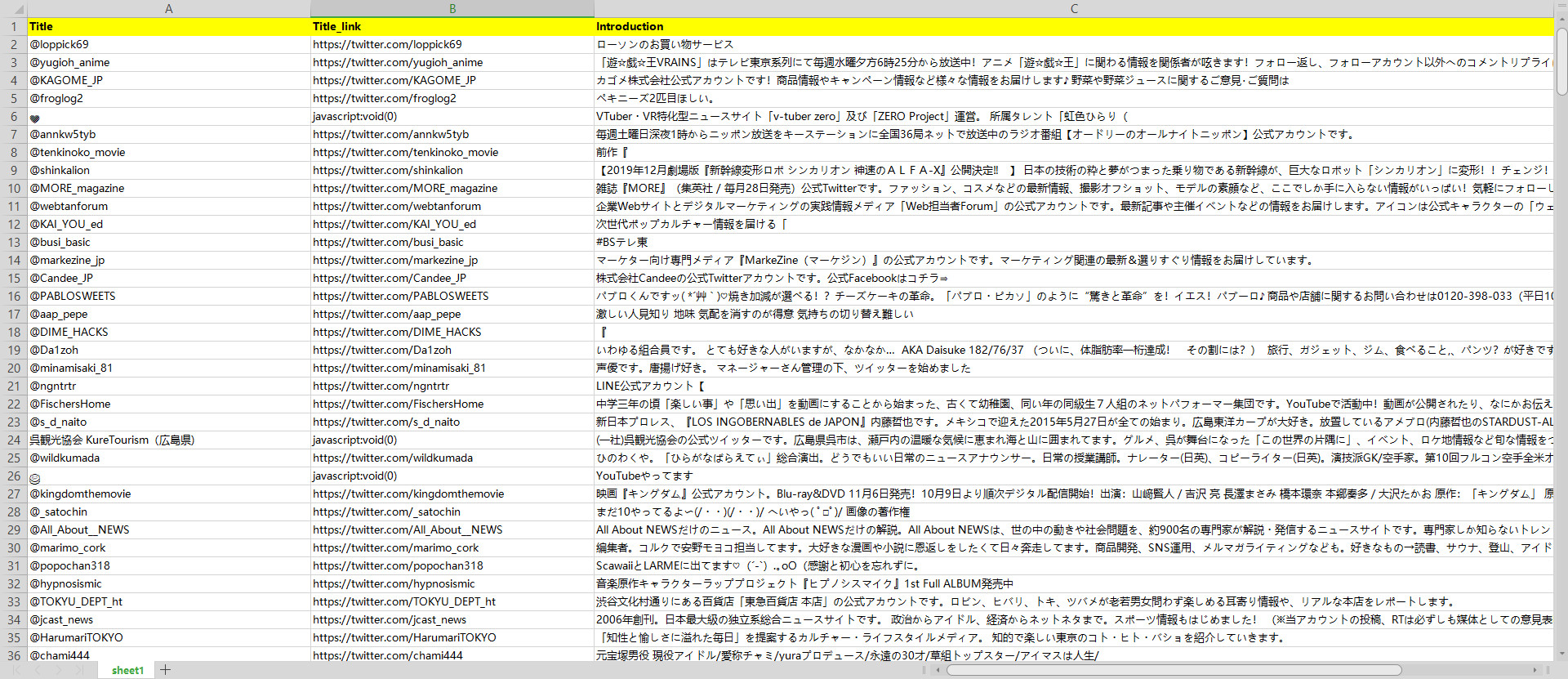Select the Title_link header cell
Screen dimensions: 1568x679
click(x=452, y=26)
